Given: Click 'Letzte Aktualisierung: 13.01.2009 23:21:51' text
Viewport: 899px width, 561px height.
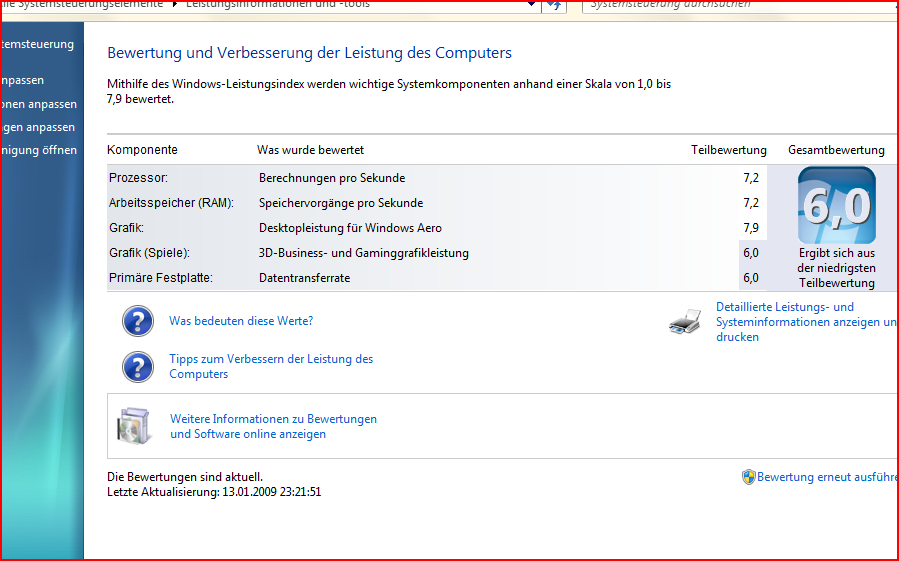Looking at the screenshot, I should pyautogui.click(x=214, y=492).
